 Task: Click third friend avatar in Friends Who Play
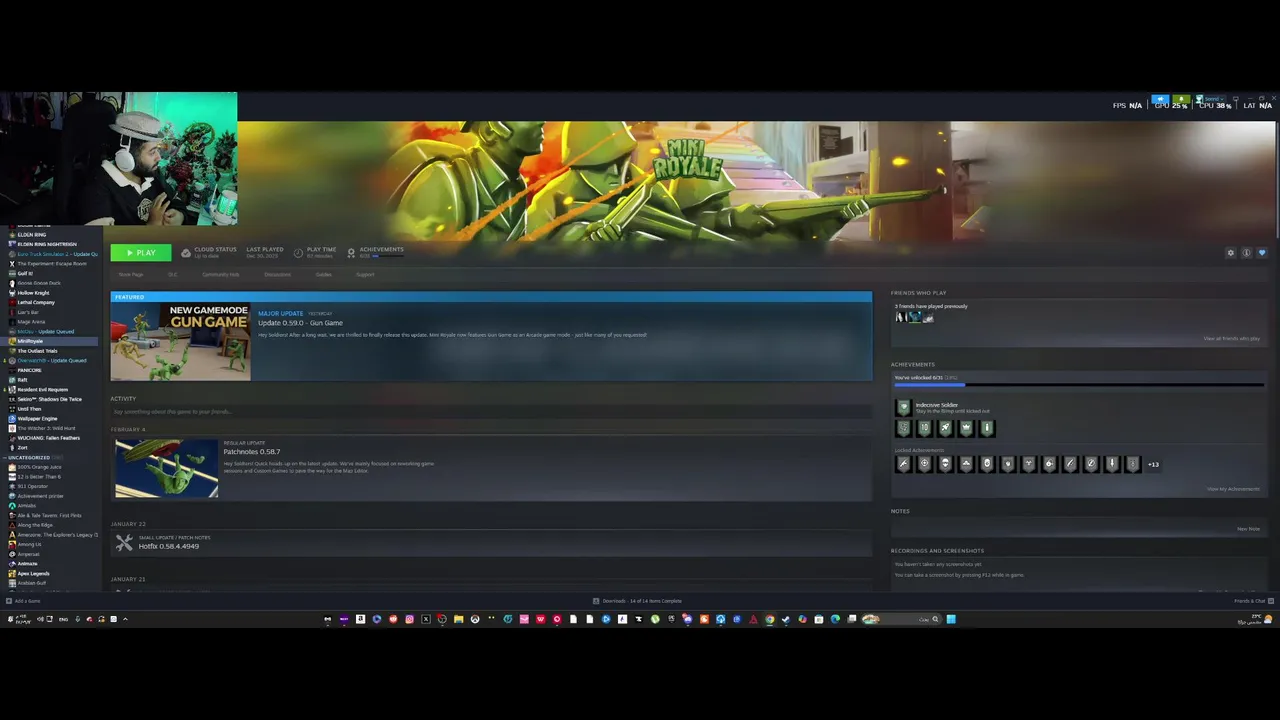[928, 317]
